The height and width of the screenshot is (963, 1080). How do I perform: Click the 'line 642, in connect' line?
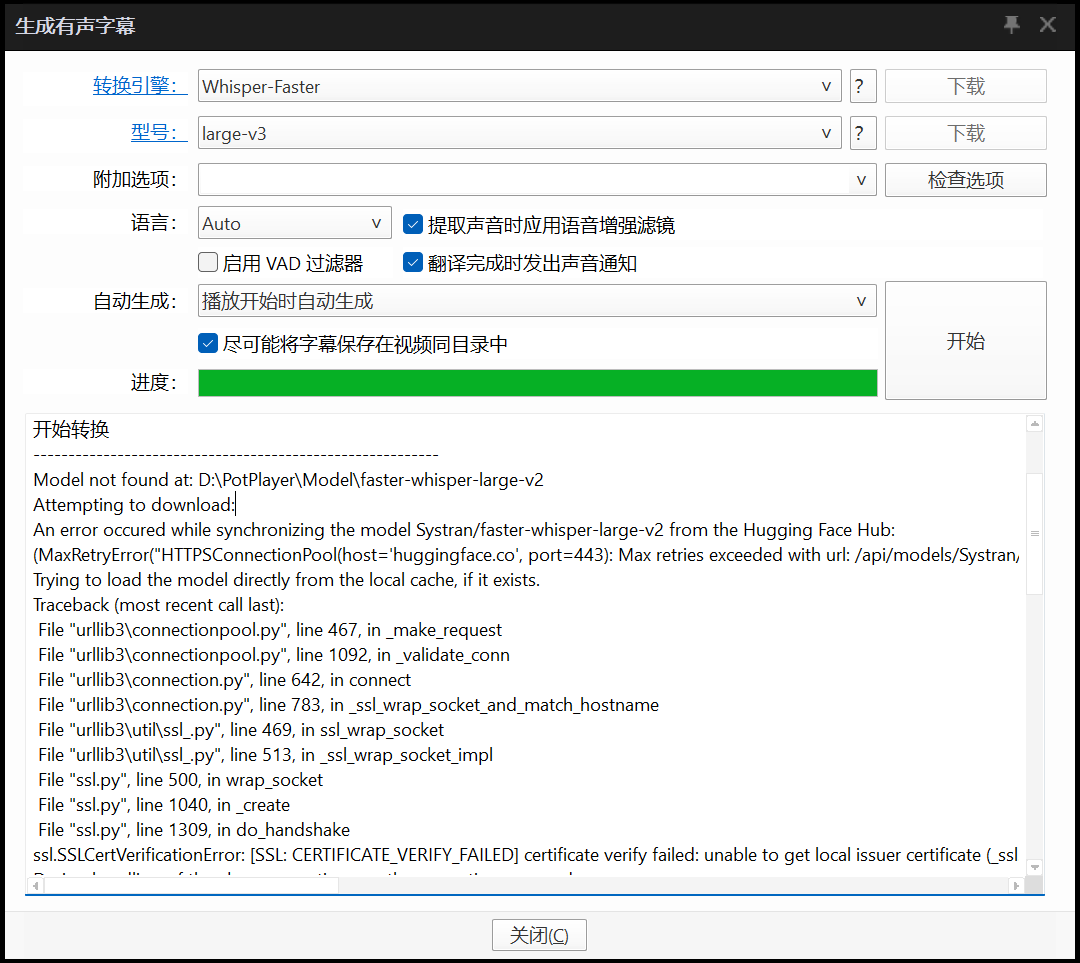pos(225,680)
